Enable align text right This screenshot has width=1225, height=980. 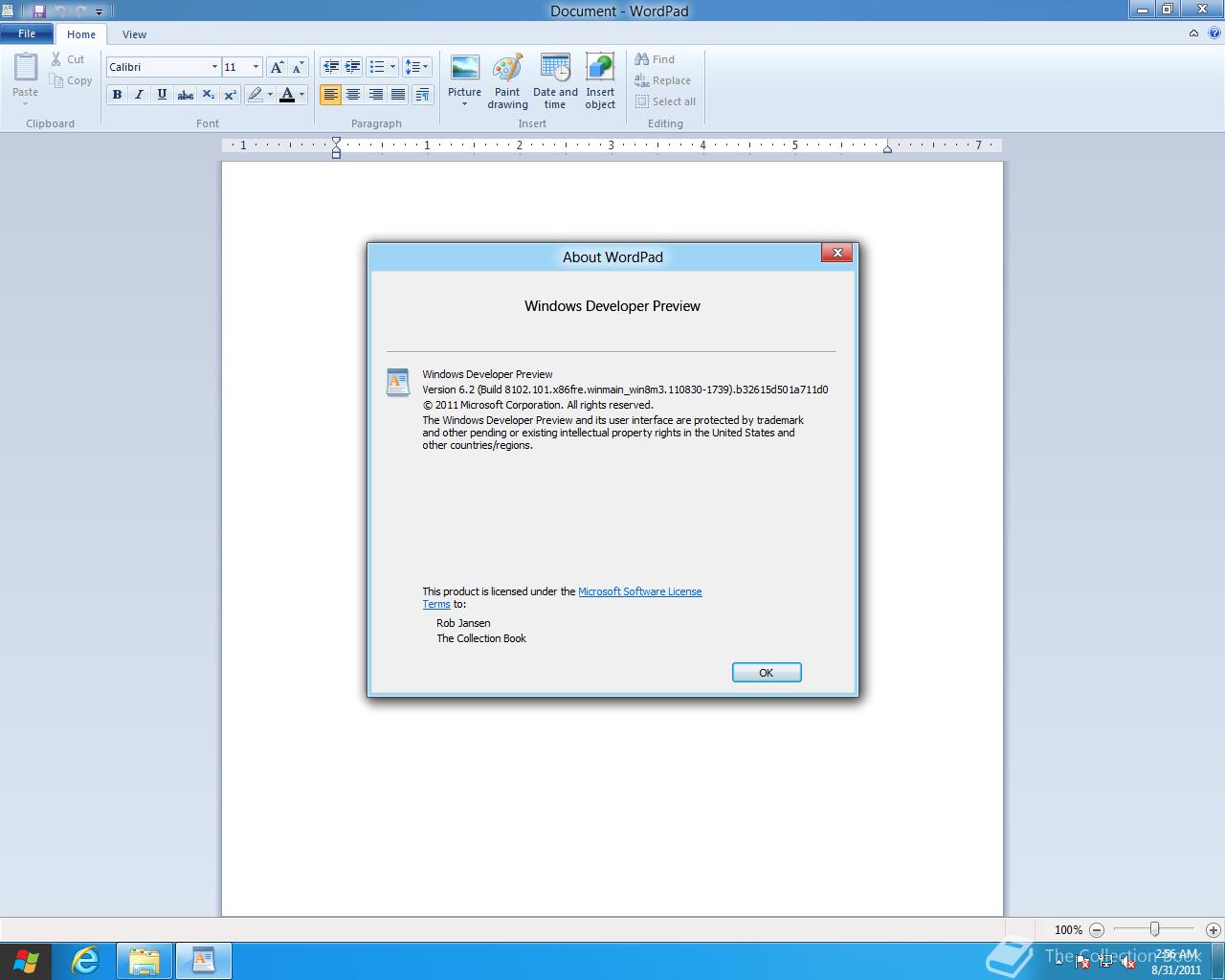(x=375, y=95)
